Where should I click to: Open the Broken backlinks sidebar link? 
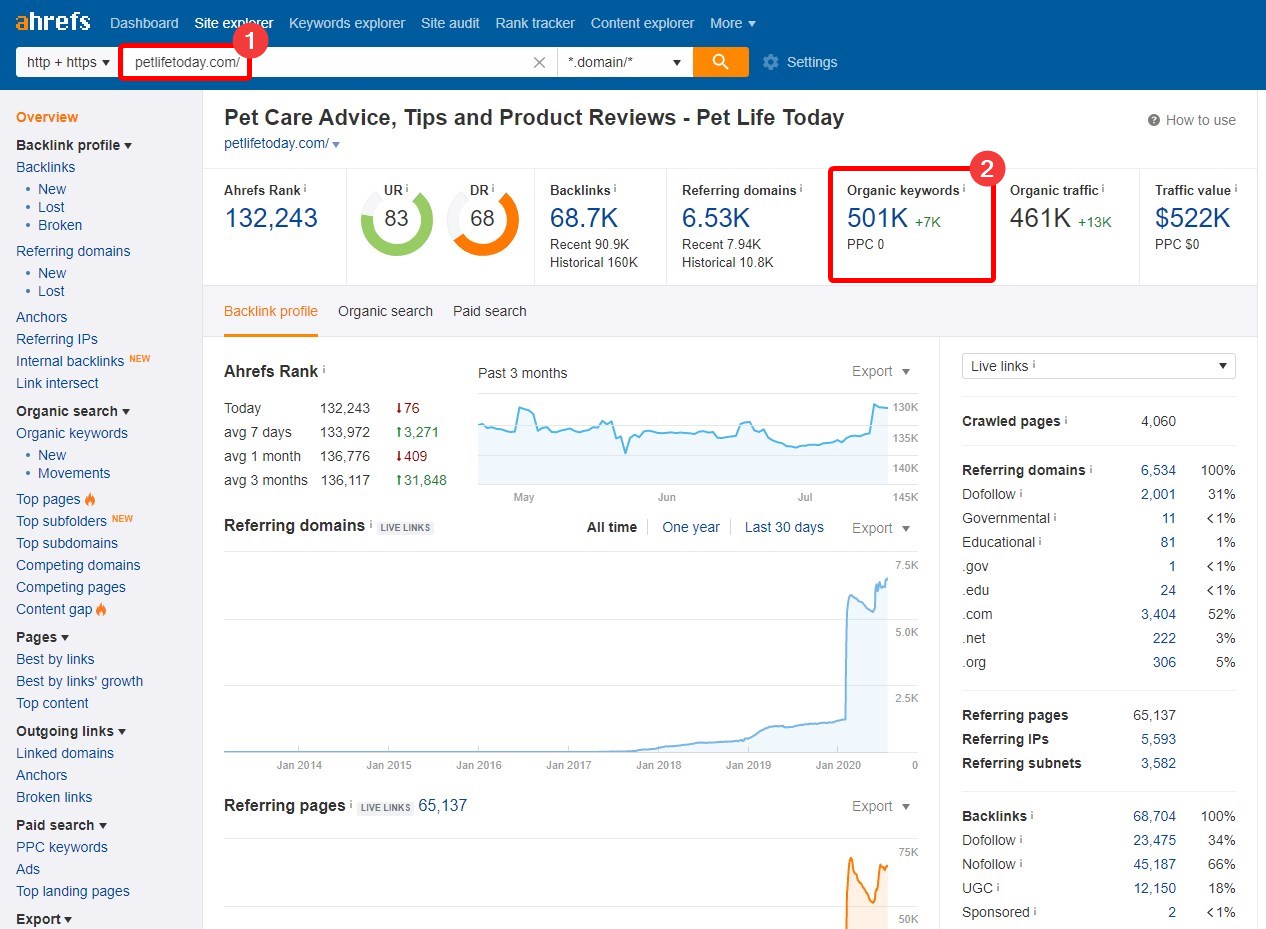click(x=60, y=225)
